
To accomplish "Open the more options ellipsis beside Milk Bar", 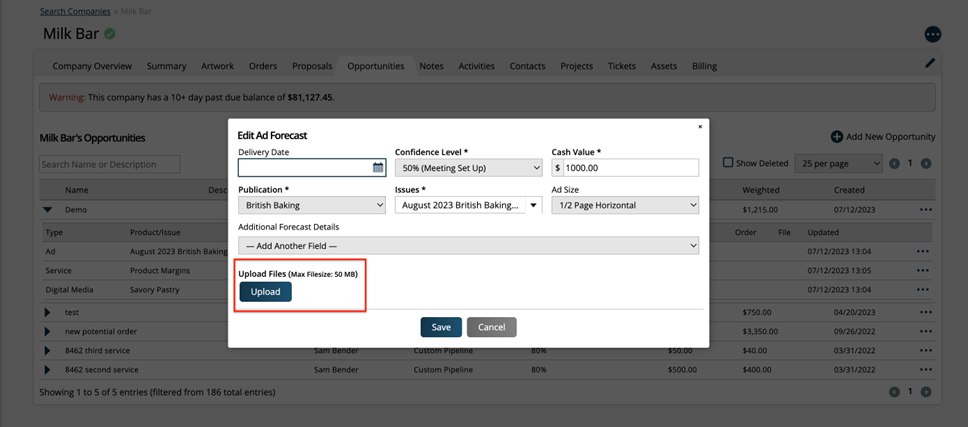I will tap(932, 35).
